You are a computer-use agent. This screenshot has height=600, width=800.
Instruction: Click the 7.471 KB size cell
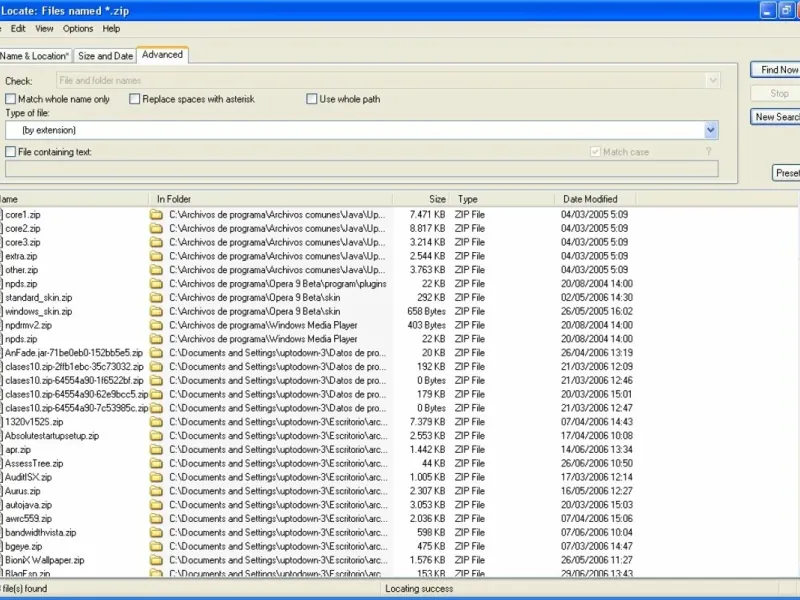(428, 215)
